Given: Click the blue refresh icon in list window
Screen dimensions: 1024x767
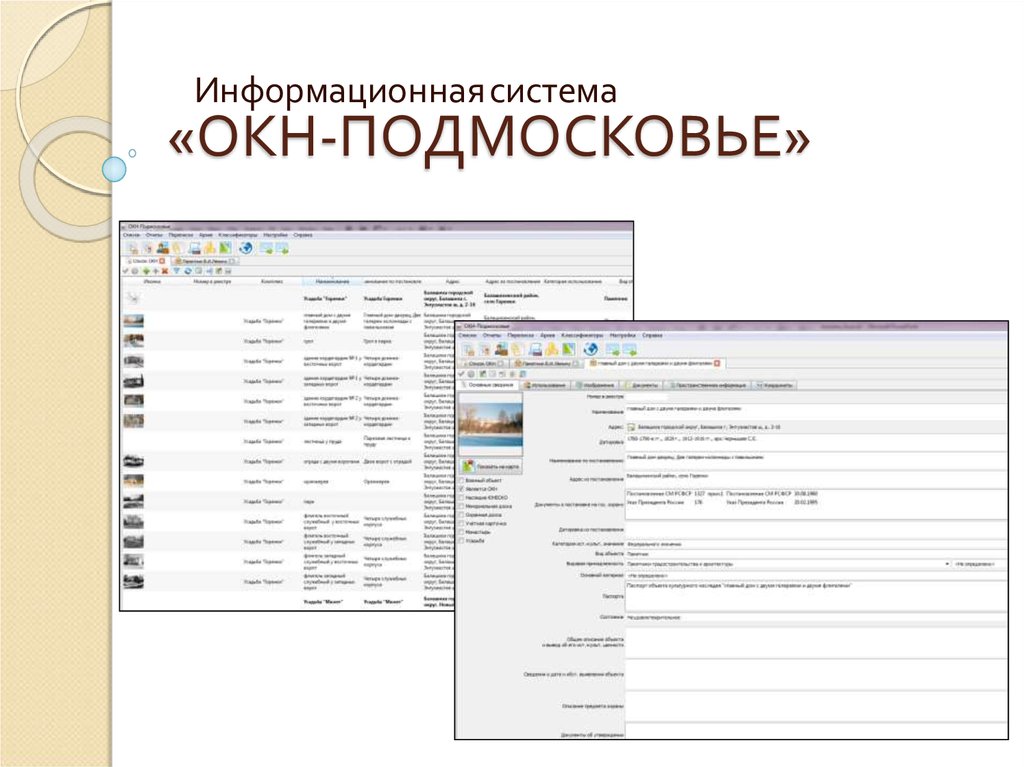Looking at the screenshot, I should (187, 270).
